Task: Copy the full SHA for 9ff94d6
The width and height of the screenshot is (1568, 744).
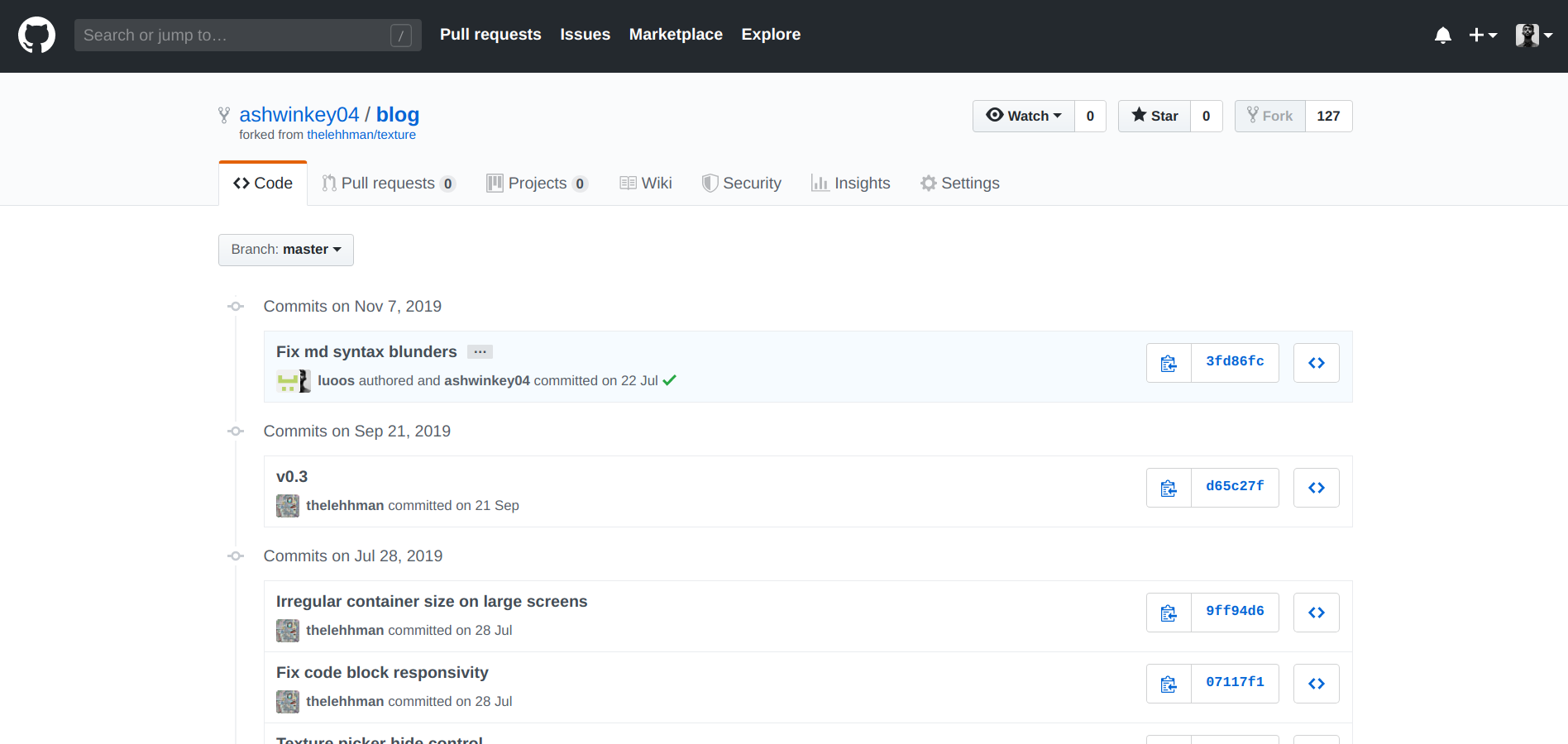Action: [1169, 613]
